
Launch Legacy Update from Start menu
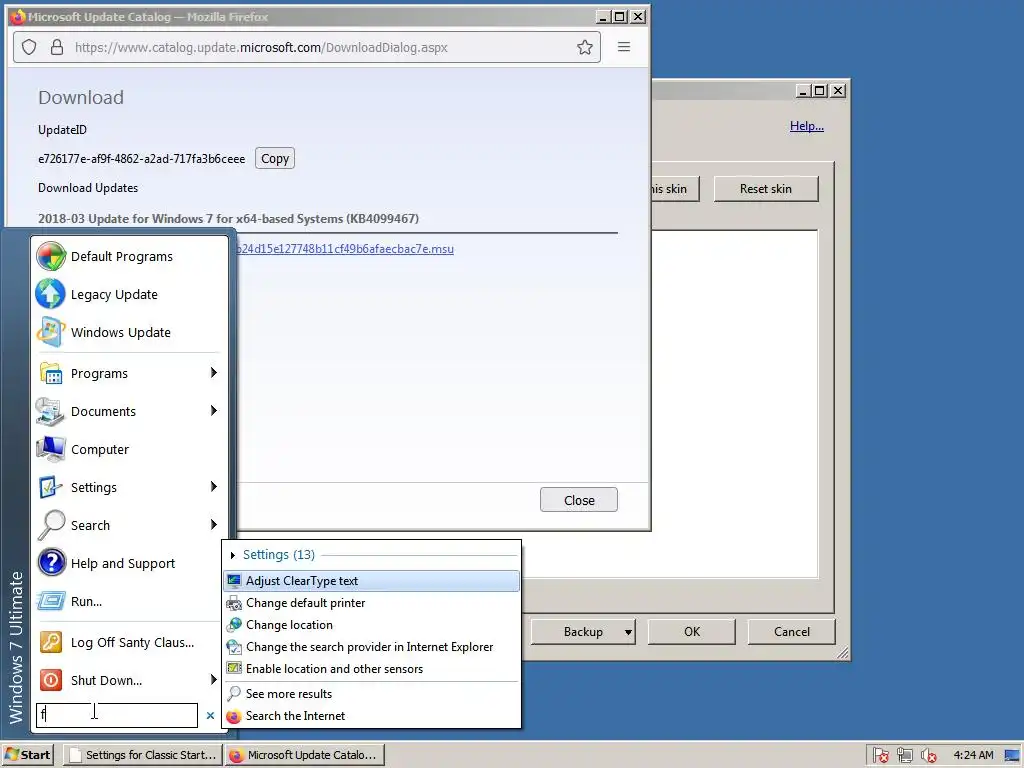tap(50, 294)
